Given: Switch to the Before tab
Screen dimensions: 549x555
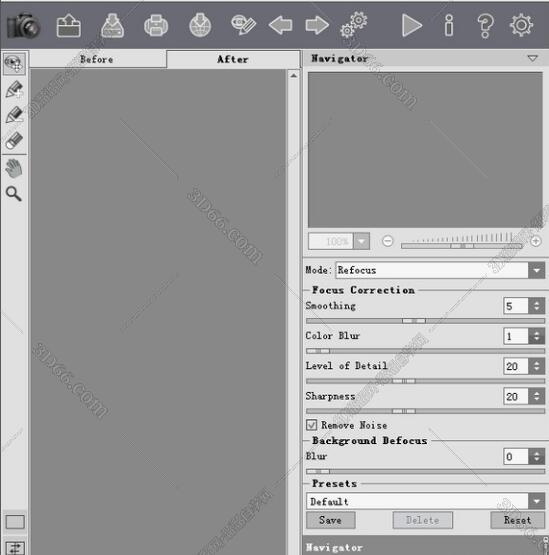Looking at the screenshot, I should pyautogui.click(x=97, y=59).
